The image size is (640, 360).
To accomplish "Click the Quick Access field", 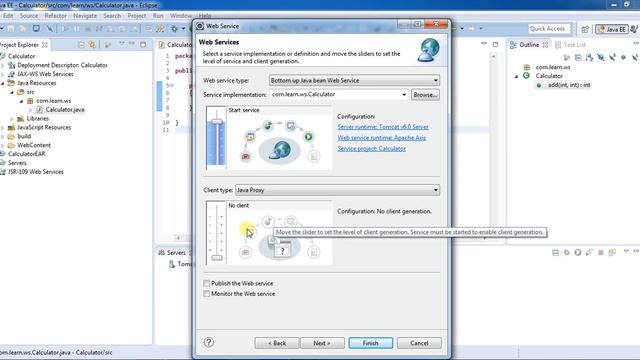I will click(549, 29).
